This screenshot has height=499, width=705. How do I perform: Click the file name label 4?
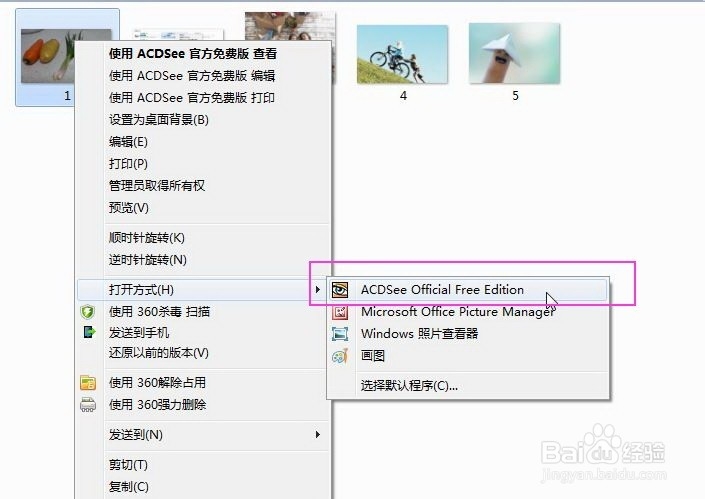coord(403,96)
